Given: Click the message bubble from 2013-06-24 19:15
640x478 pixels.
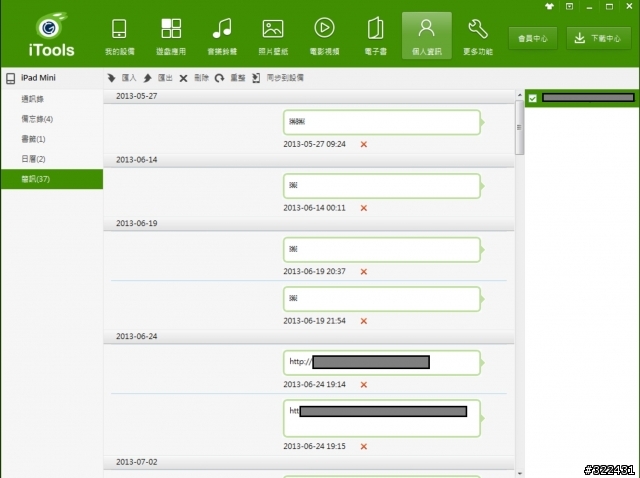Looking at the screenshot, I should click(382, 418).
